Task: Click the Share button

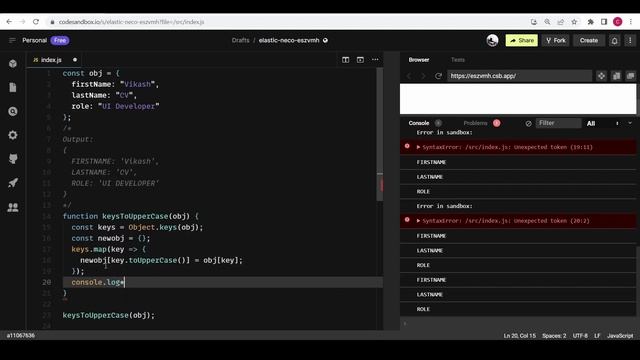Action: tap(522, 40)
